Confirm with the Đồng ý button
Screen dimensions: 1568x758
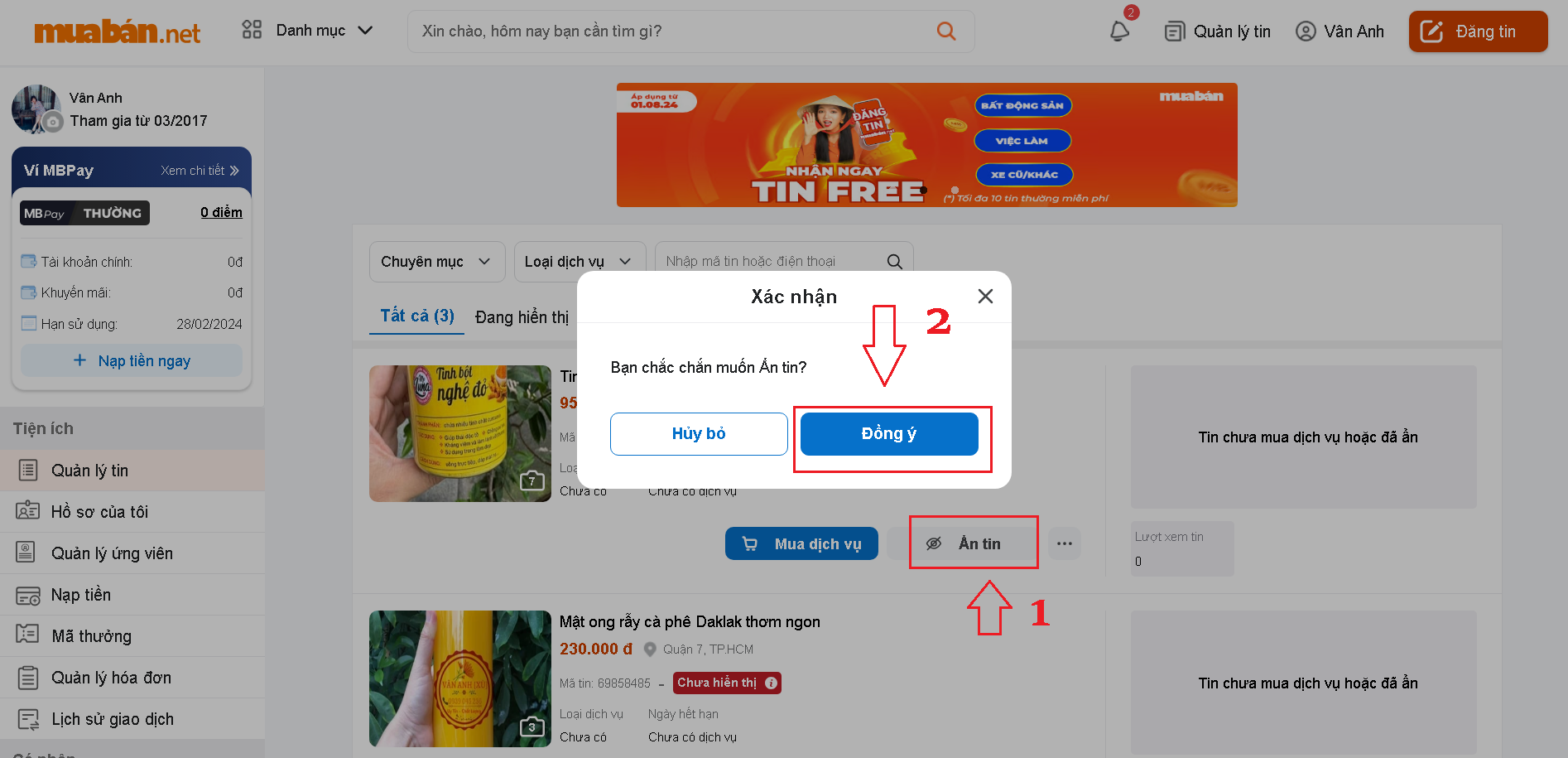pyautogui.click(x=889, y=433)
